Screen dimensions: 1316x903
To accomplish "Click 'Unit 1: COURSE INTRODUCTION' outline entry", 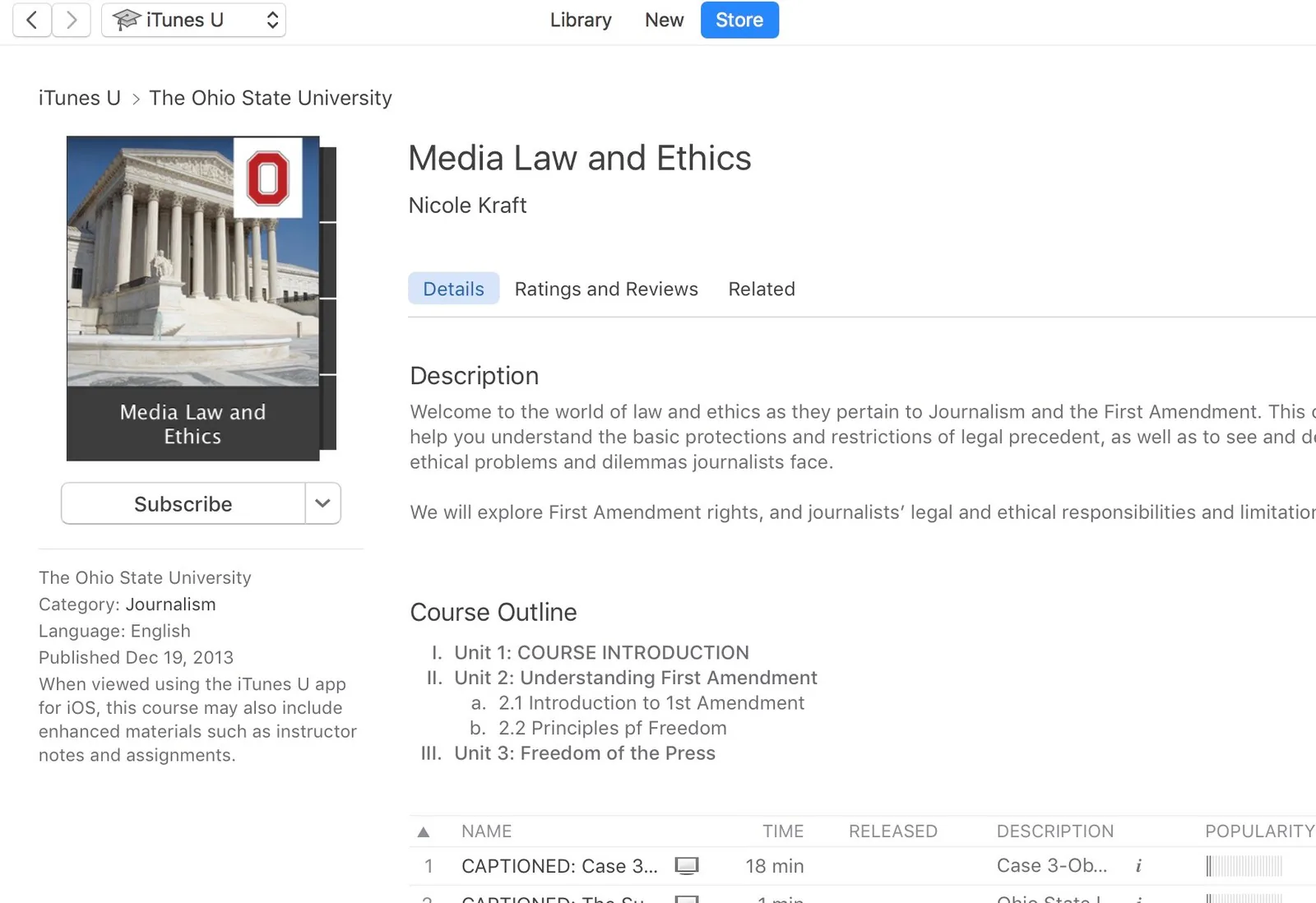I will pos(601,653).
